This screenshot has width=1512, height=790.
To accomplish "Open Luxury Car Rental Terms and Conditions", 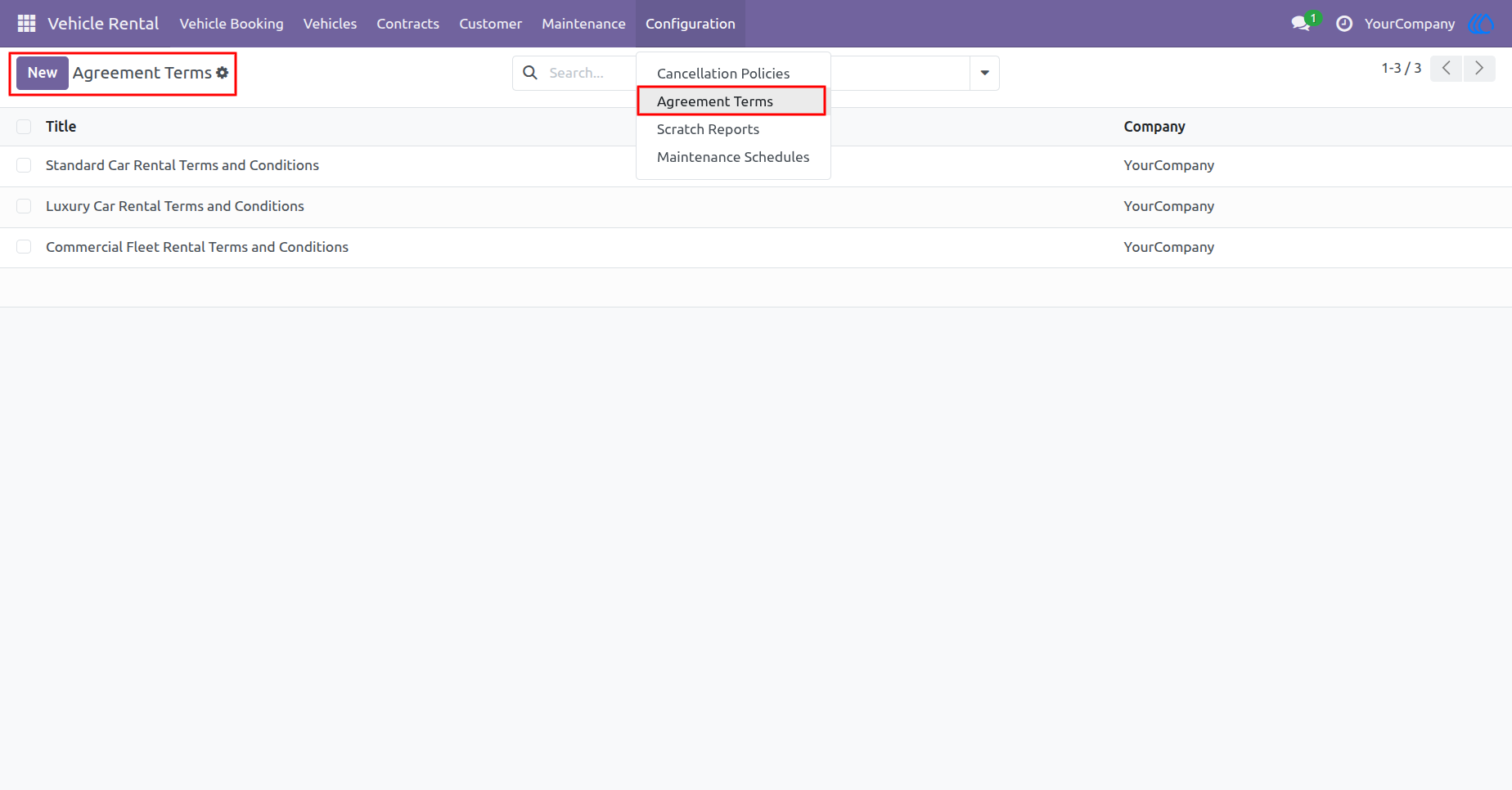I will click(175, 206).
